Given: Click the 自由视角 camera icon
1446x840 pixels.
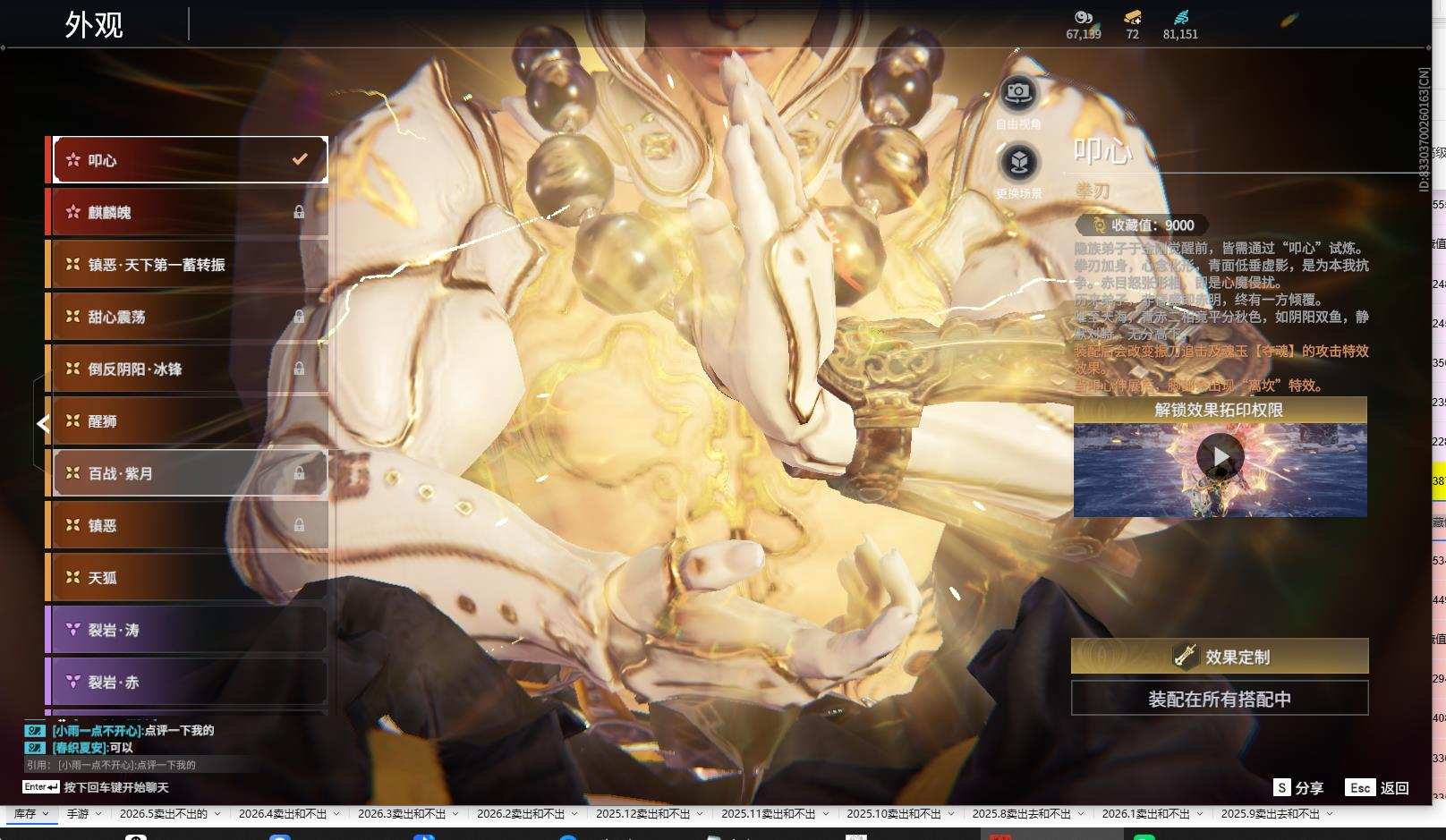Looking at the screenshot, I should [1018, 92].
